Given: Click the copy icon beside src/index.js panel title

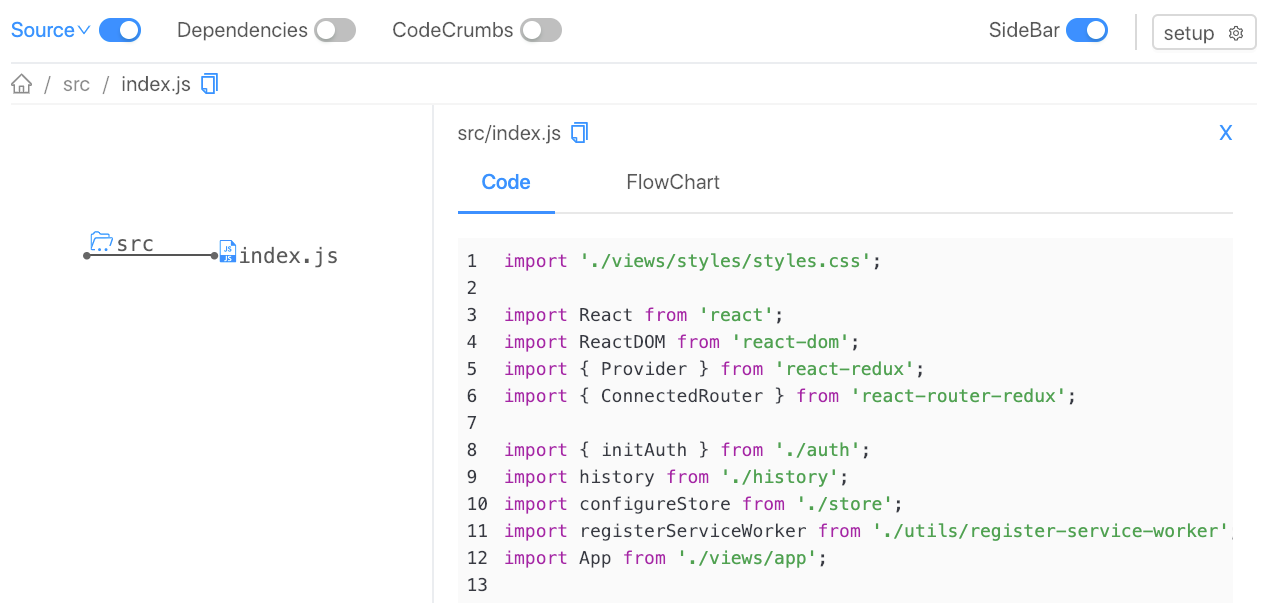Looking at the screenshot, I should tap(578, 131).
